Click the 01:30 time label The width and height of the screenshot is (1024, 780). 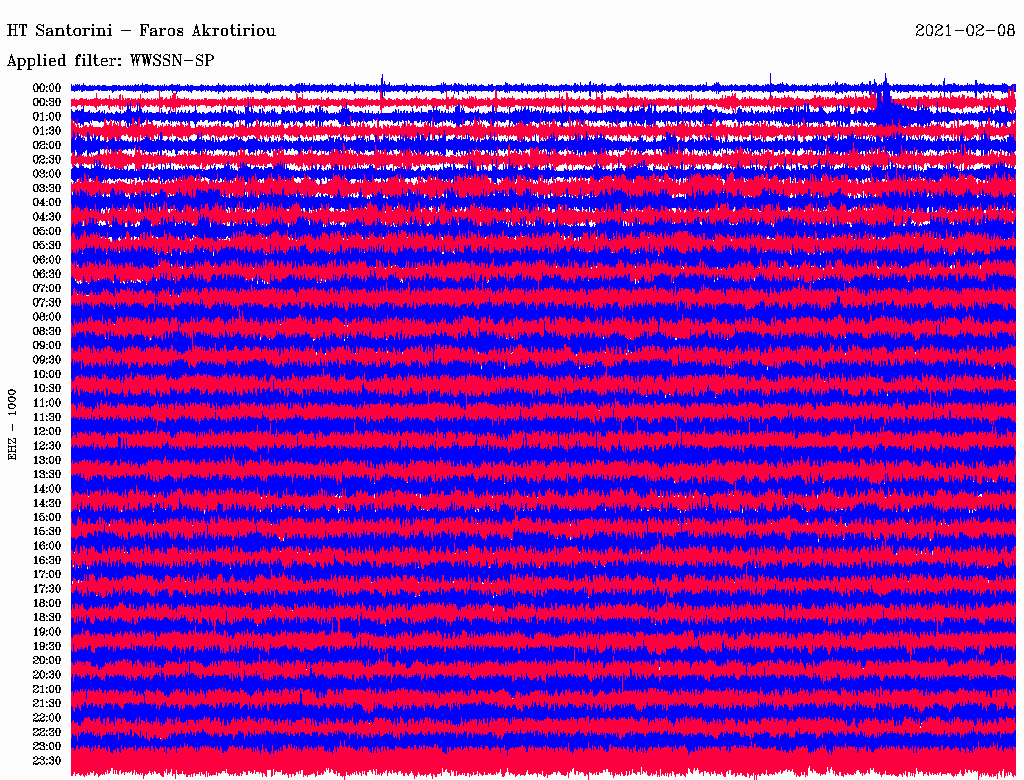[47, 131]
